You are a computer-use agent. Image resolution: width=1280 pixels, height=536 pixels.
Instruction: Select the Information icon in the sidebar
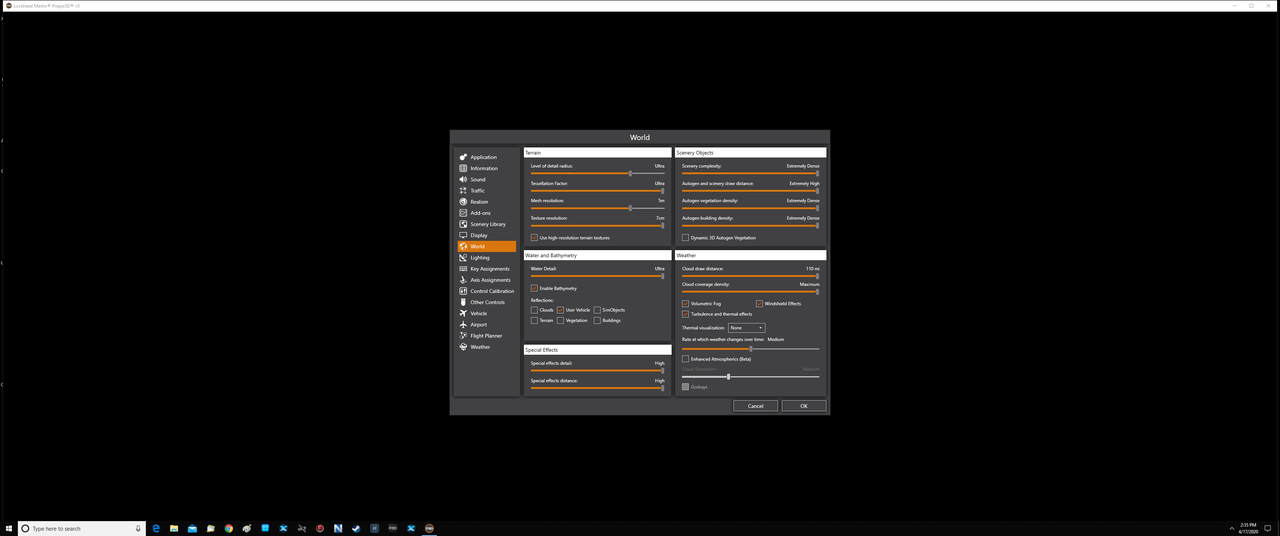(x=463, y=168)
